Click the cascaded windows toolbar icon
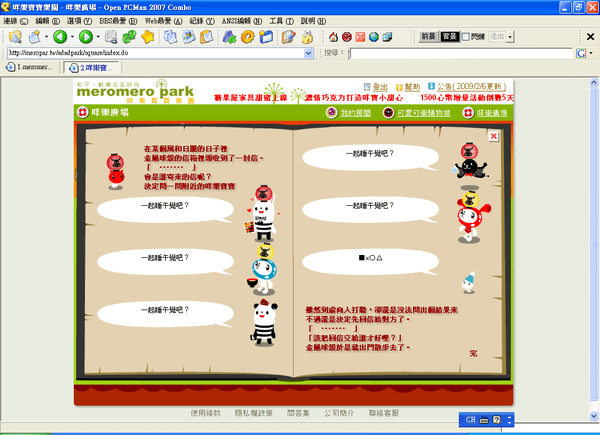 coord(387,37)
